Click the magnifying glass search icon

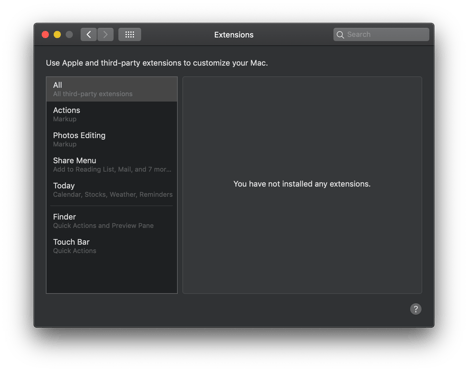pyautogui.click(x=340, y=35)
